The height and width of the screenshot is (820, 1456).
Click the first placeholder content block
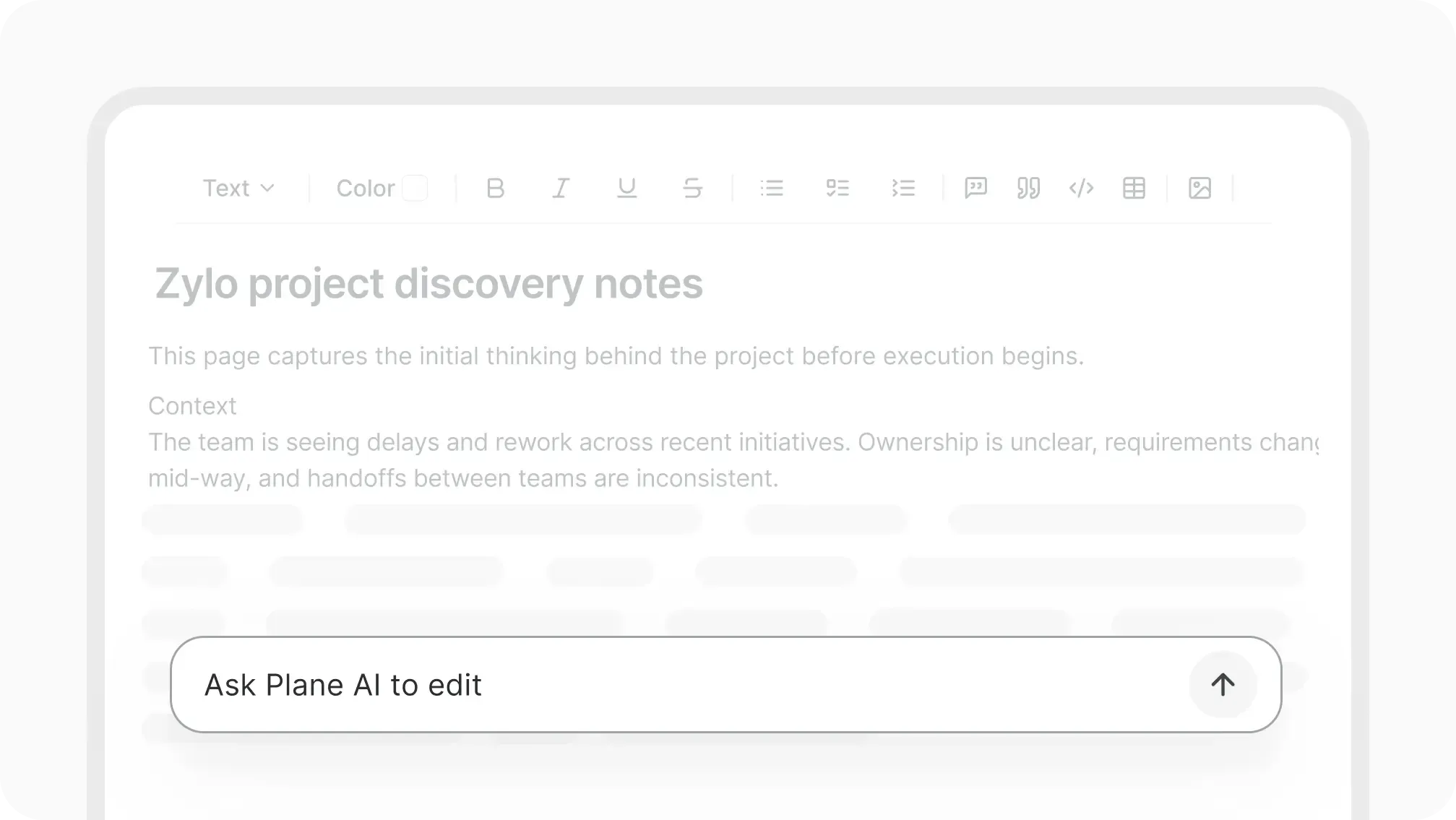point(222,519)
